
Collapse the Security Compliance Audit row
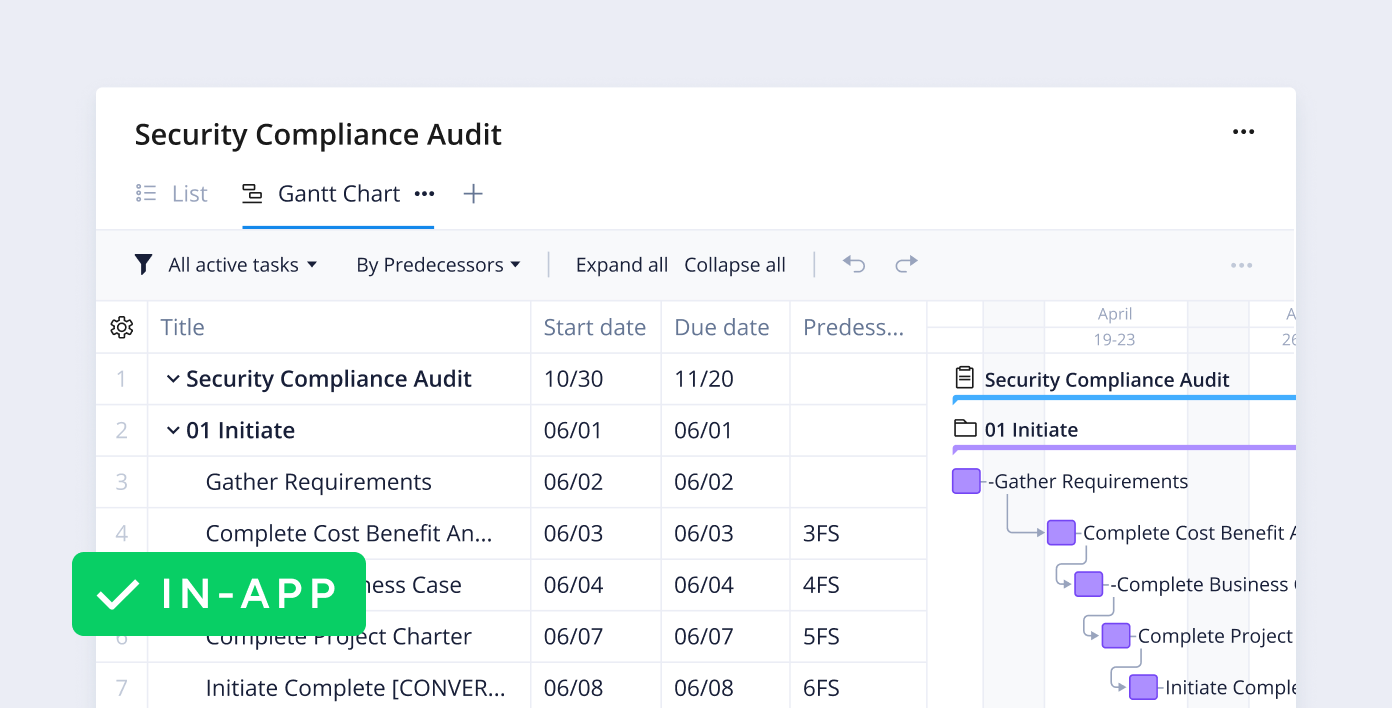(173, 379)
